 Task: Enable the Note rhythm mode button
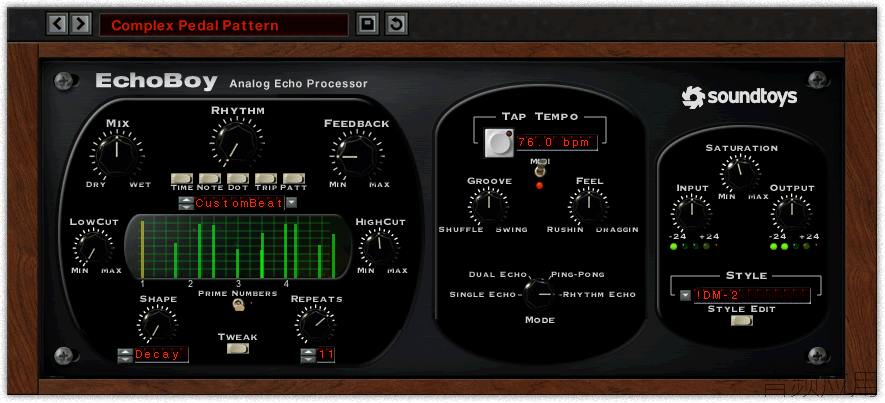pos(210,179)
